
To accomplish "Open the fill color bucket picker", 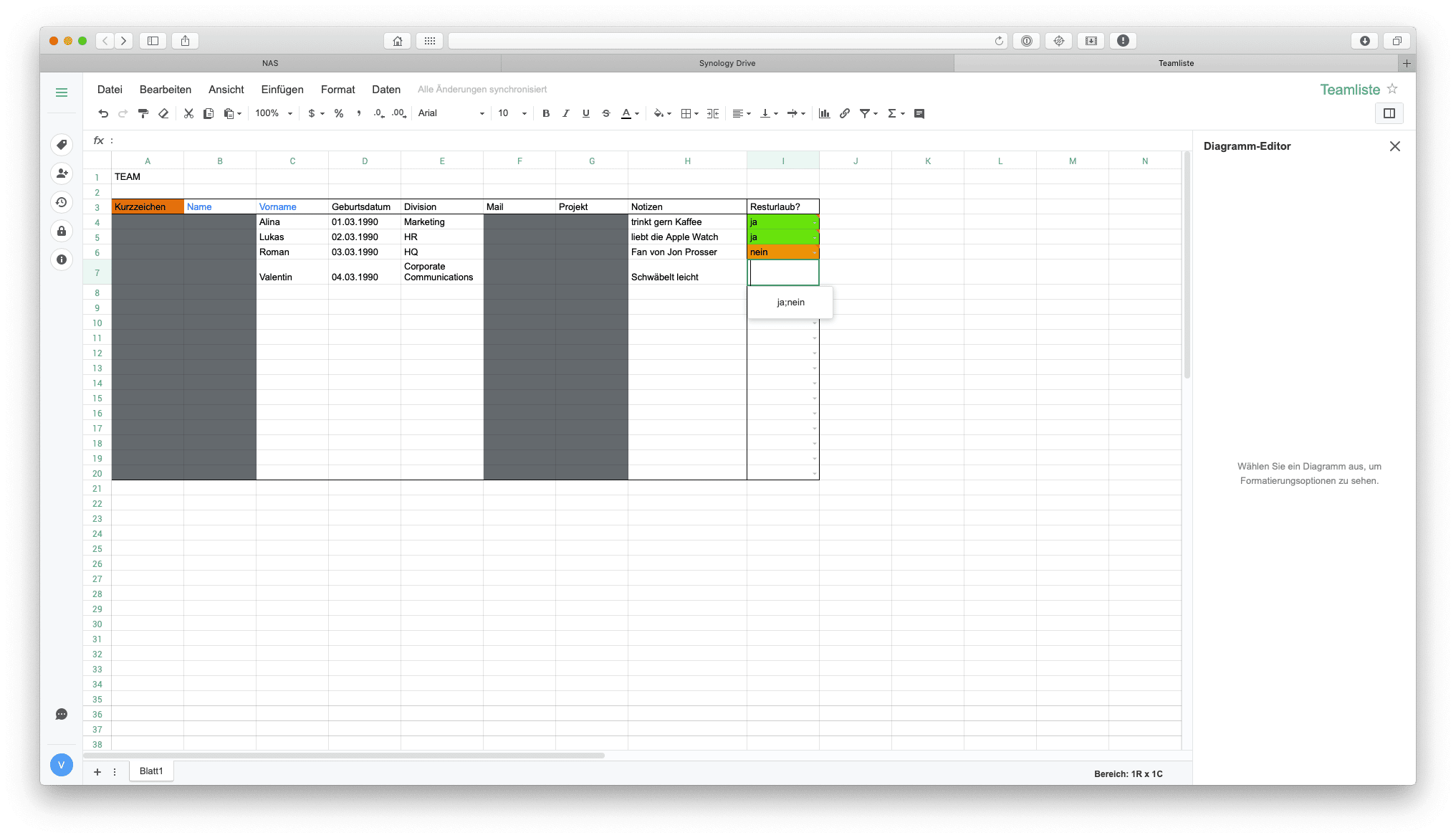I will pos(662,113).
